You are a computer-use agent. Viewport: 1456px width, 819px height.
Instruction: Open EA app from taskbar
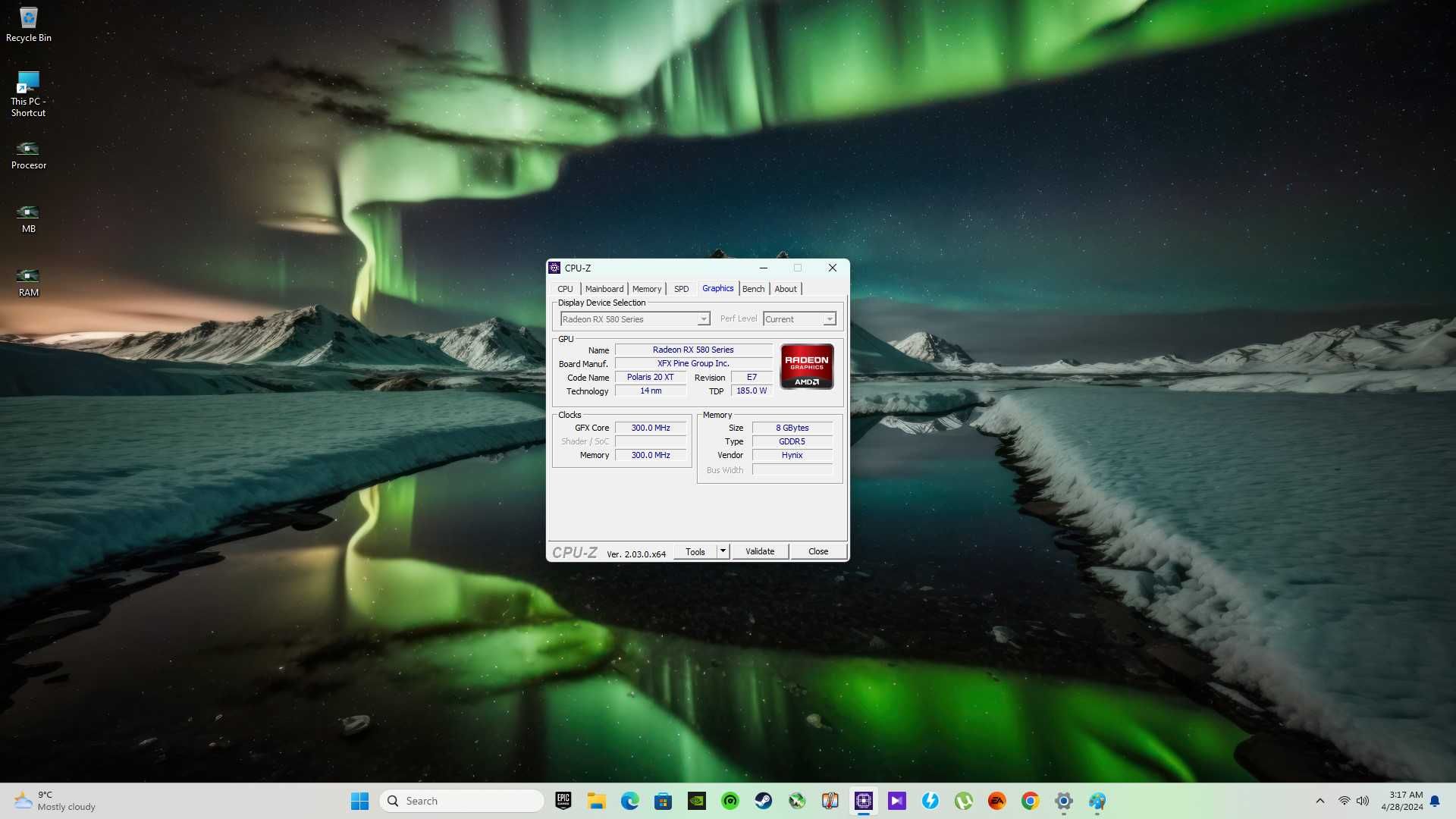[996, 801]
